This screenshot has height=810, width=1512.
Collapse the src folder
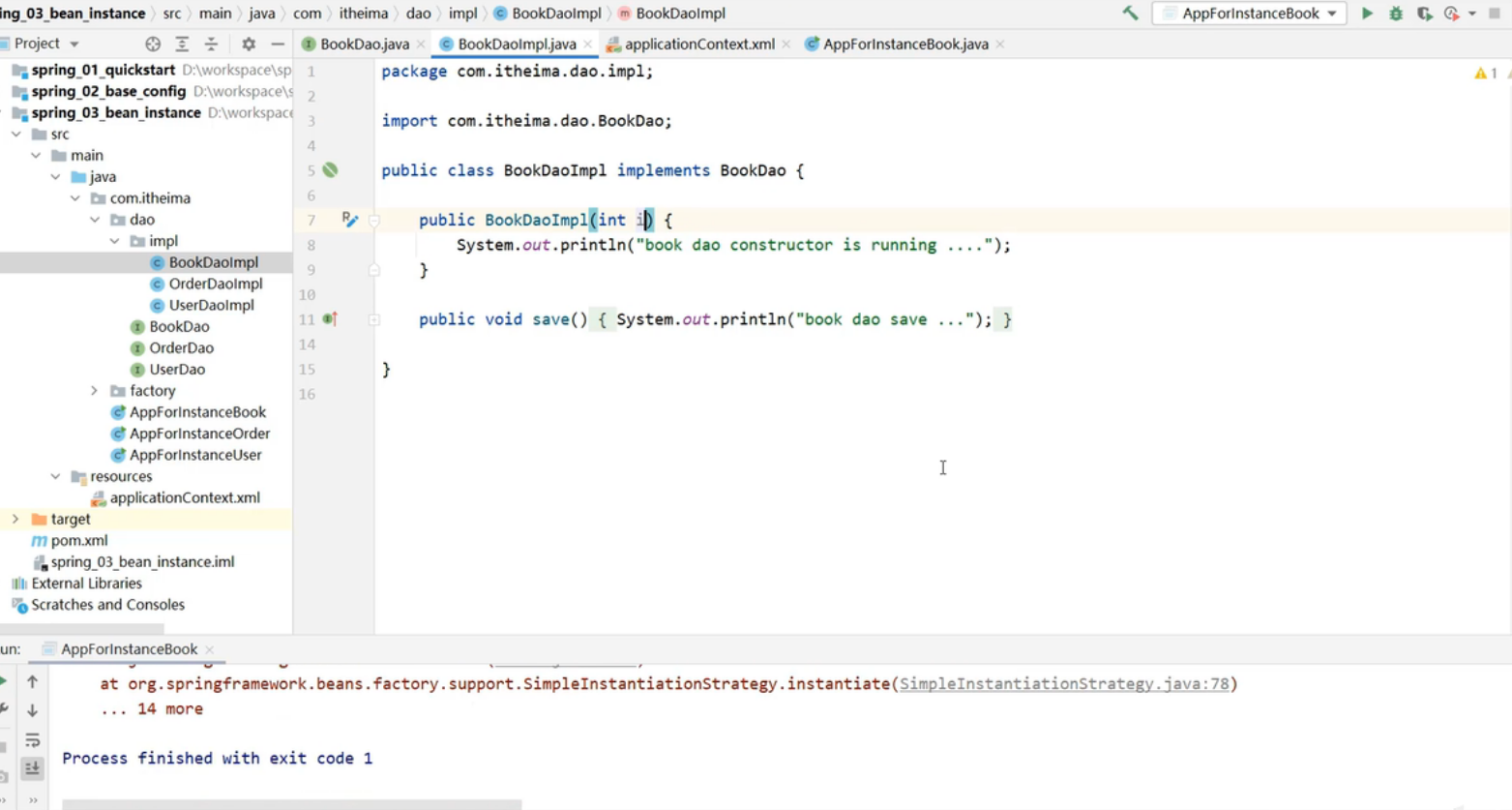coord(16,134)
